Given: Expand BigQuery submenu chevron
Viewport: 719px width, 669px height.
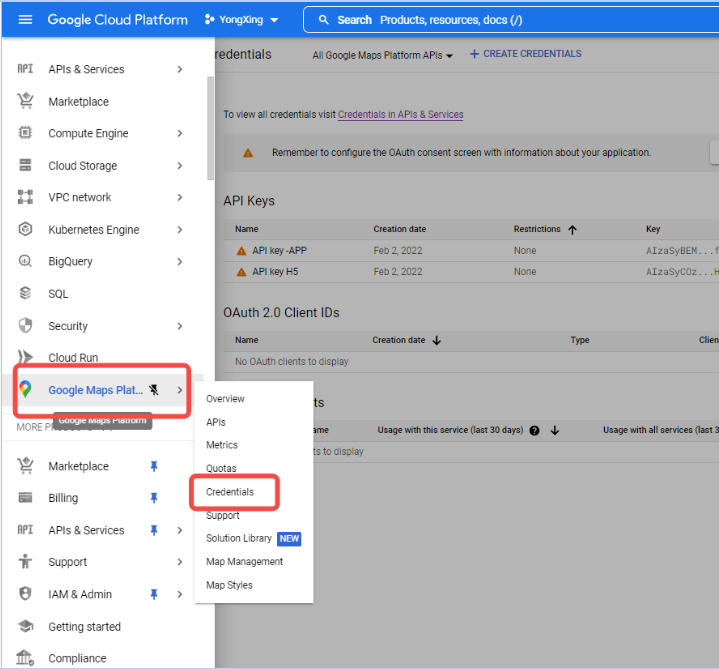Looking at the screenshot, I should click(180, 261).
